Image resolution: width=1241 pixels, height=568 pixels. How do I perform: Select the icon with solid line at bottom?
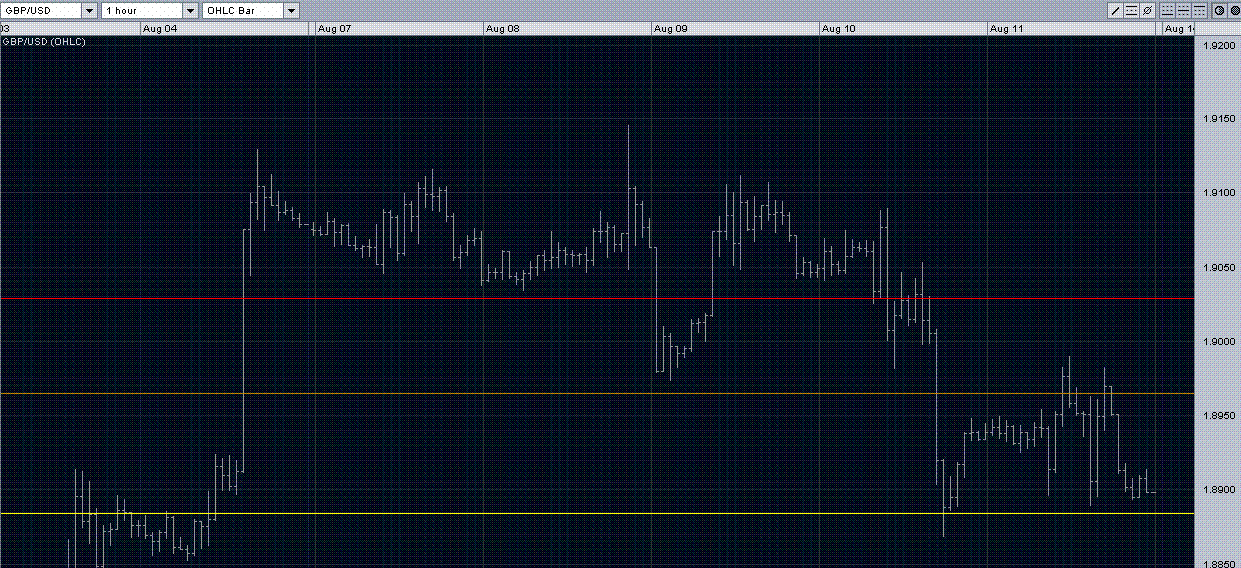coord(1167,10)
